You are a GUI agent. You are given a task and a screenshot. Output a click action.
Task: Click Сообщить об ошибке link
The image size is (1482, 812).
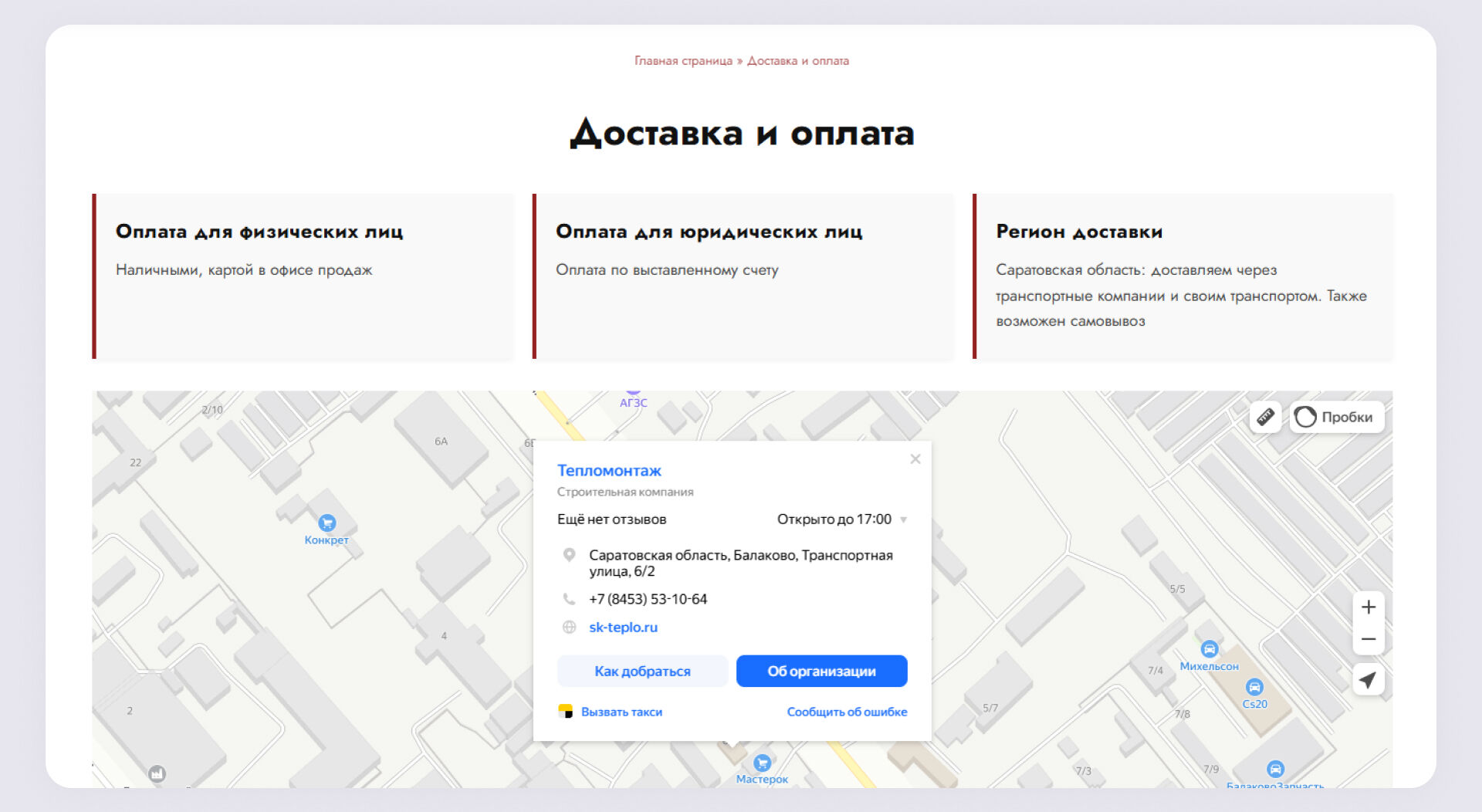[x=847, y=712]
